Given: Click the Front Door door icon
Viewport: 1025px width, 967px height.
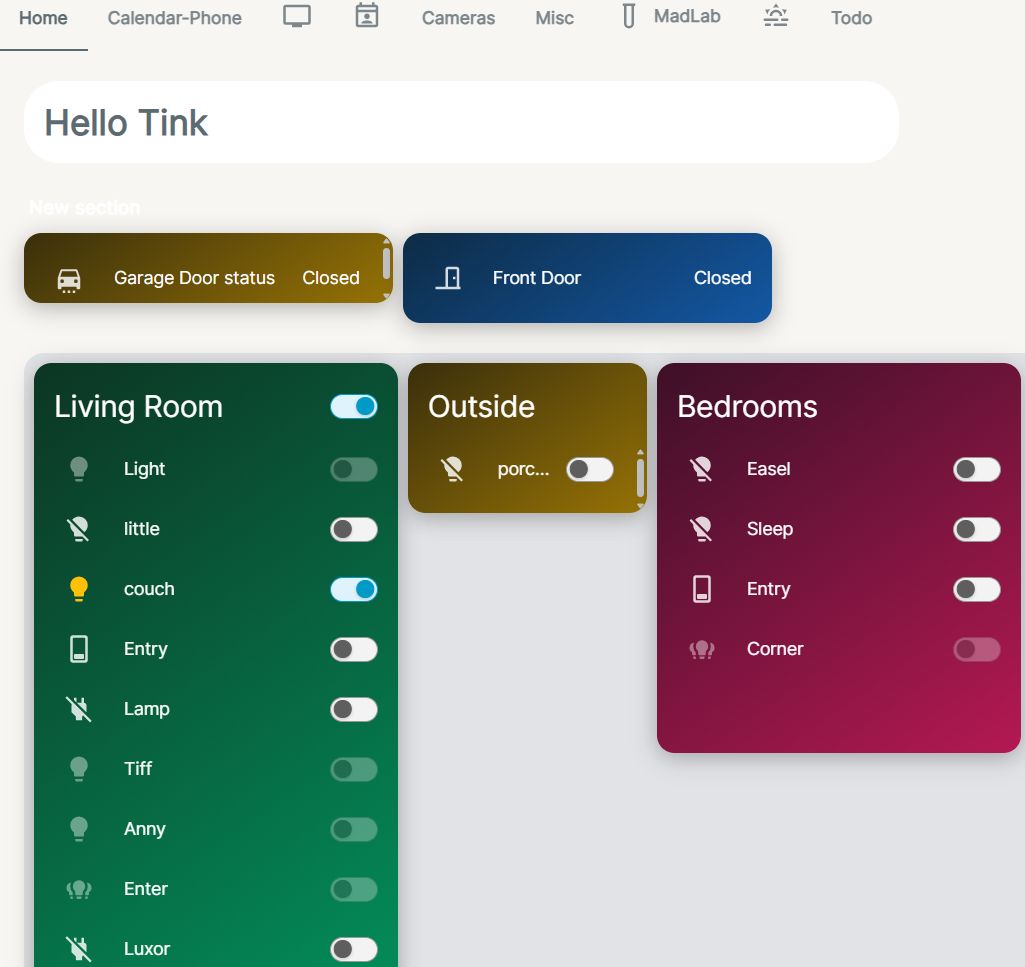Looking at the screenshot, I should 448,278.
